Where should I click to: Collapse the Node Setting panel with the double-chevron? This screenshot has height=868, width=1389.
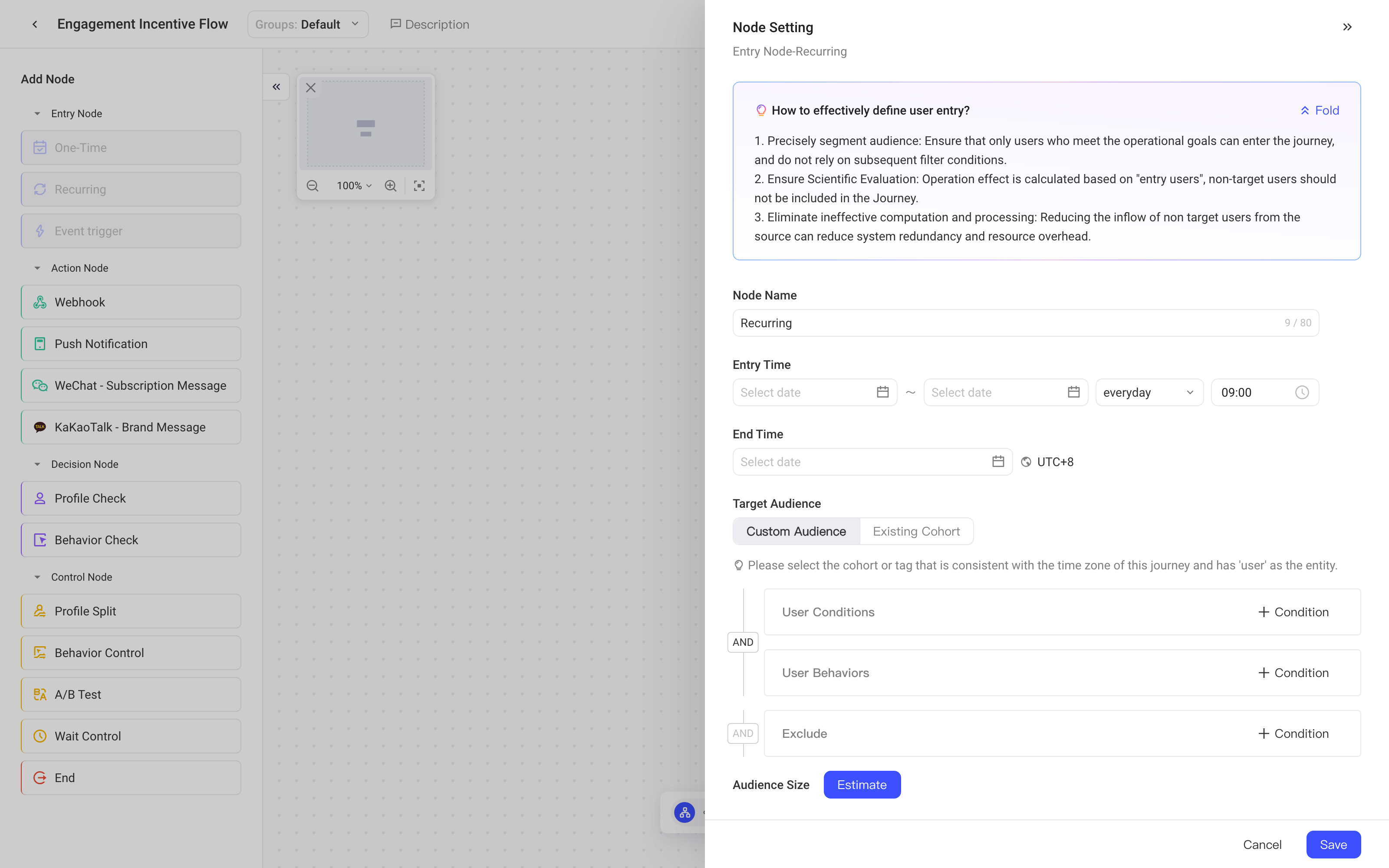tap(1347, 27)
